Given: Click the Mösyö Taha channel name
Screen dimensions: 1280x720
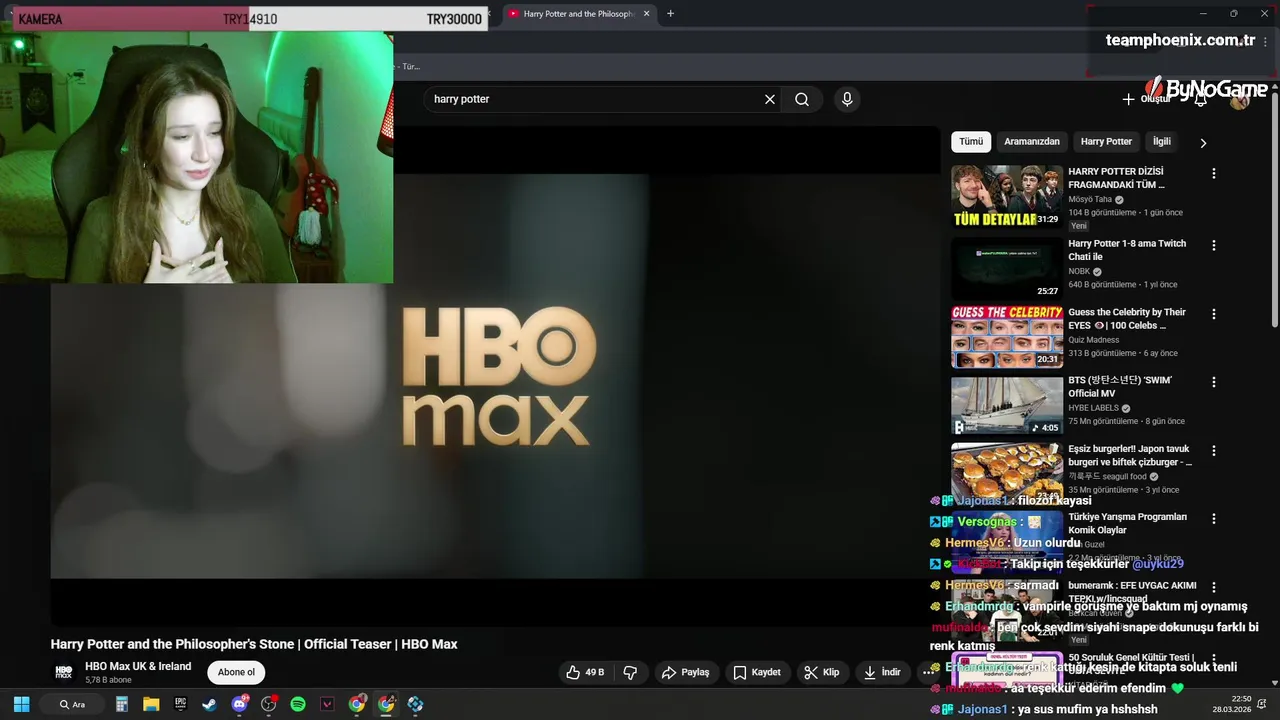Looking at the screenshot, I should click(x=1090, y=199).
